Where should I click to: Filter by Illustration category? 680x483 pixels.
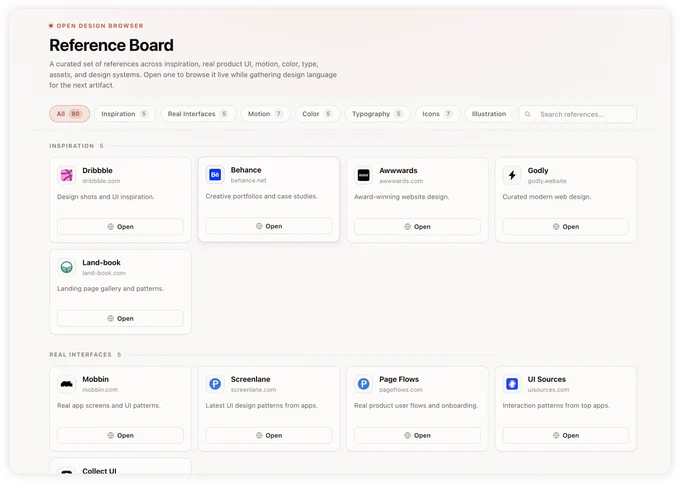489,114
